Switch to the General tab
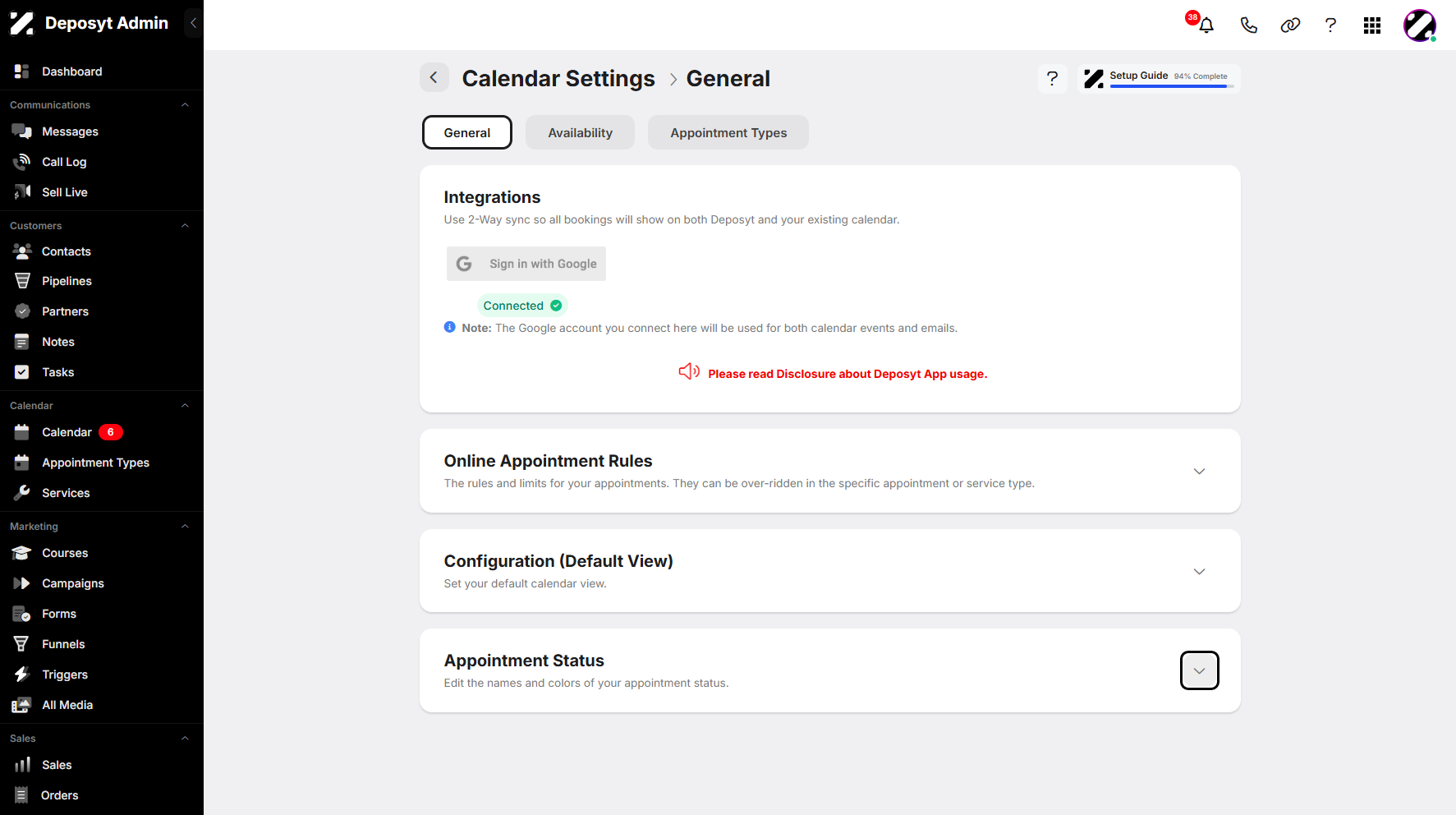Image resolution: width=1456 pixels, height=815 pixels. coord(467,132)
